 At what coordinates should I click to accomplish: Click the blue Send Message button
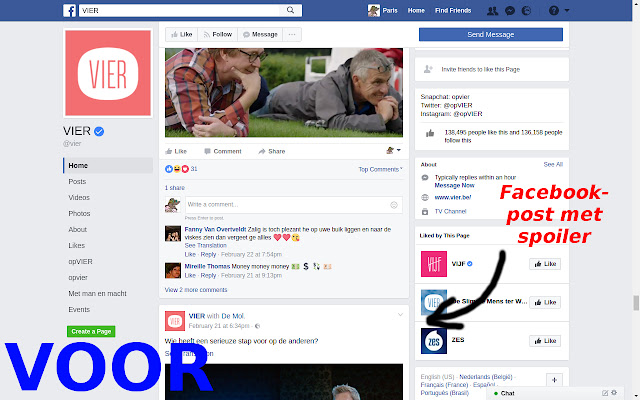click(x=491, y=35)
